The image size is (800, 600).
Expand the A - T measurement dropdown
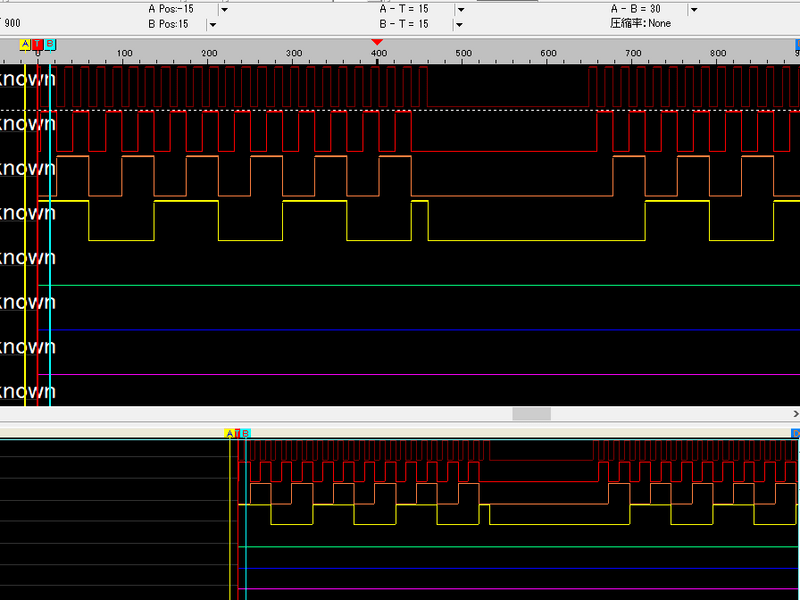[460, 9]
